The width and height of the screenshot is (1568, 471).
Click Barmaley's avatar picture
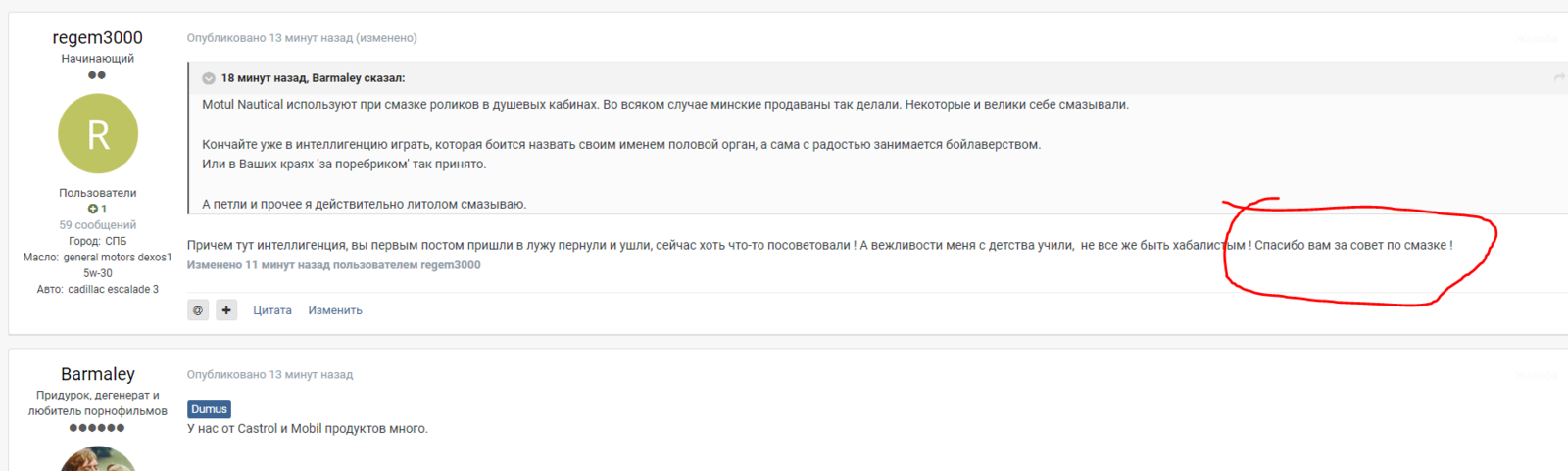click(x=98, y=458)
